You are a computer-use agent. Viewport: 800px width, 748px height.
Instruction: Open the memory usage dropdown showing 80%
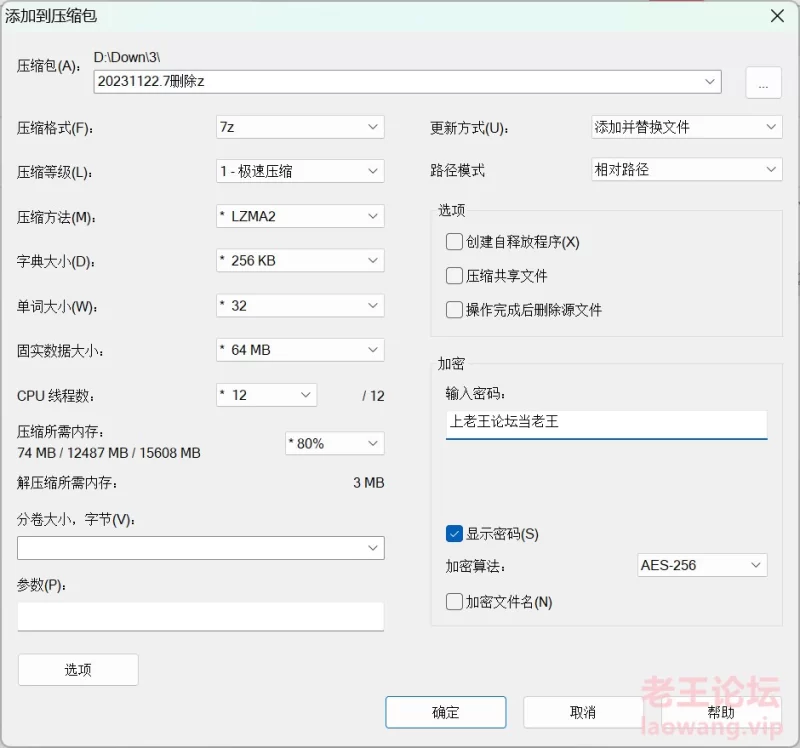335,443
